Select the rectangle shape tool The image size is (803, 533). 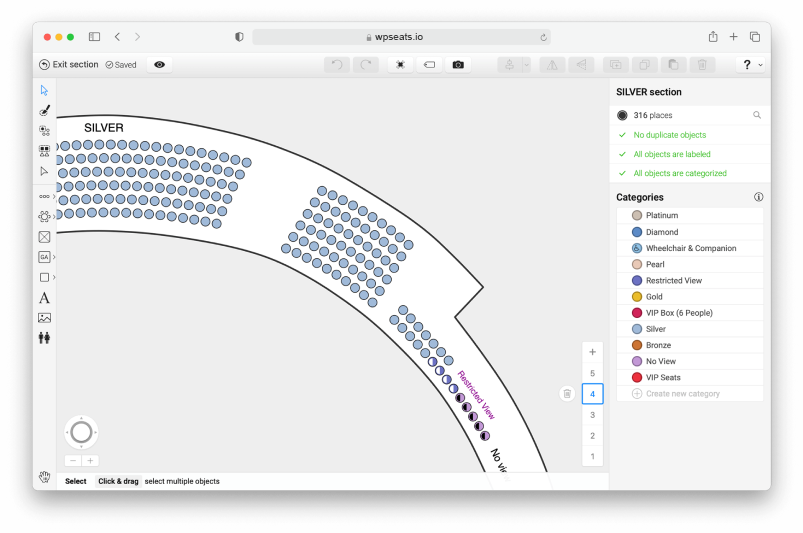click(44, 277)
